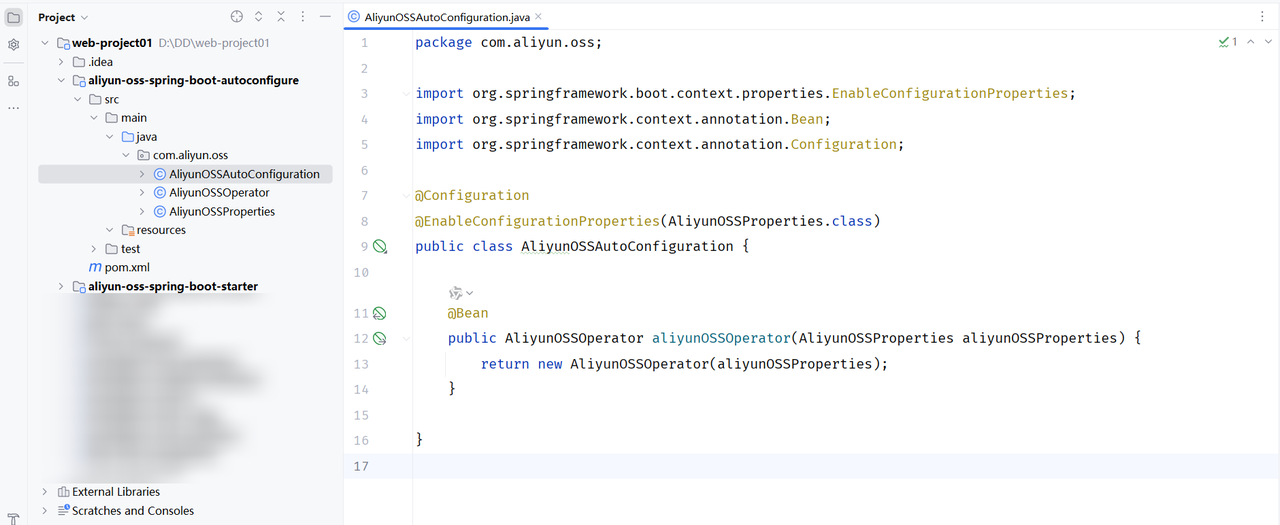1280x525 pixels.
Task: Click the Spring bean gutter icon on line 9
Action: click(x=379, y=246)
